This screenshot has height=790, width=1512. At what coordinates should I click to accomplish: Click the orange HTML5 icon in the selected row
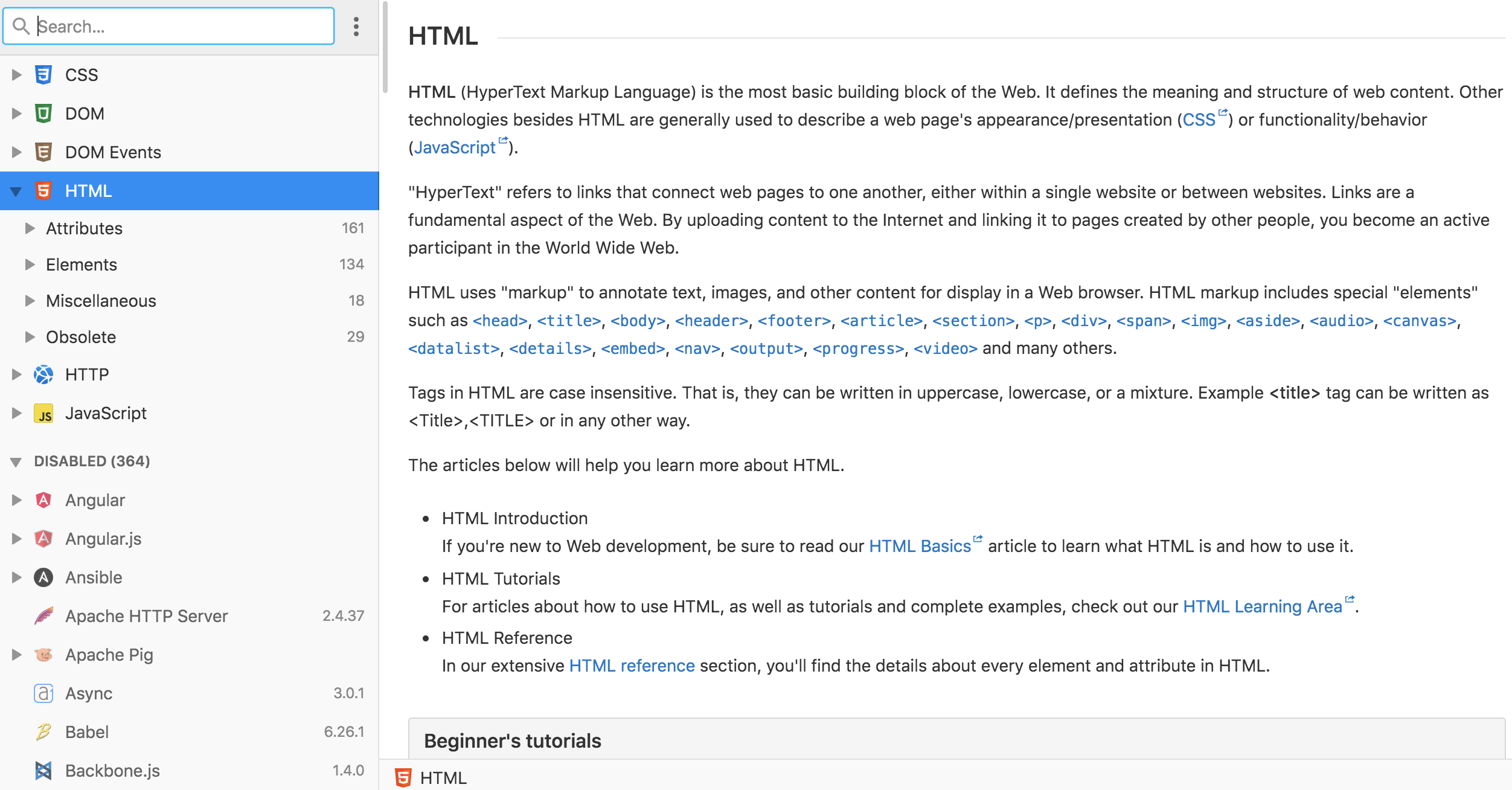[43, 191]
